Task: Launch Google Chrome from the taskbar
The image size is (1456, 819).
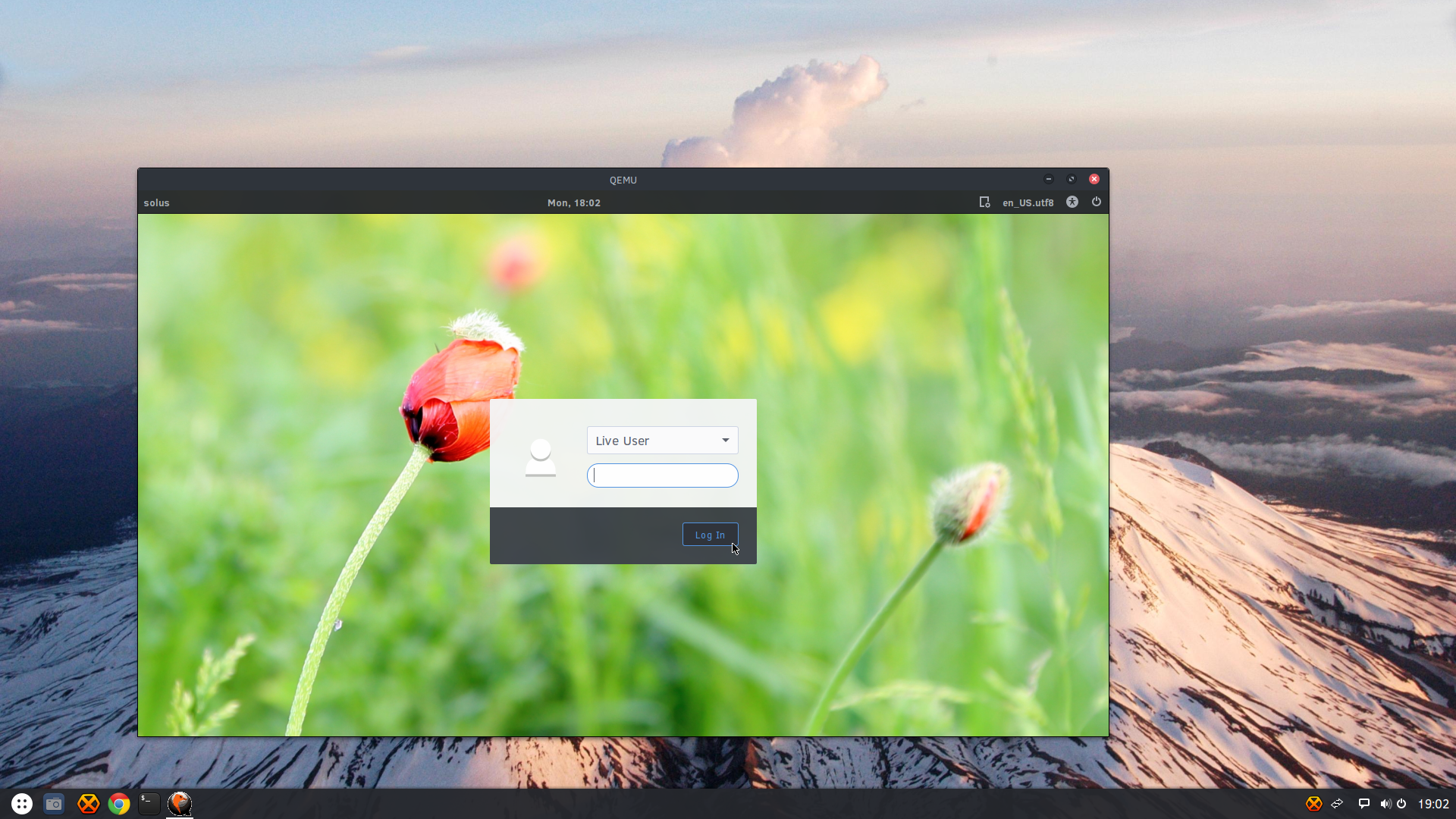Action: point(119,804)
